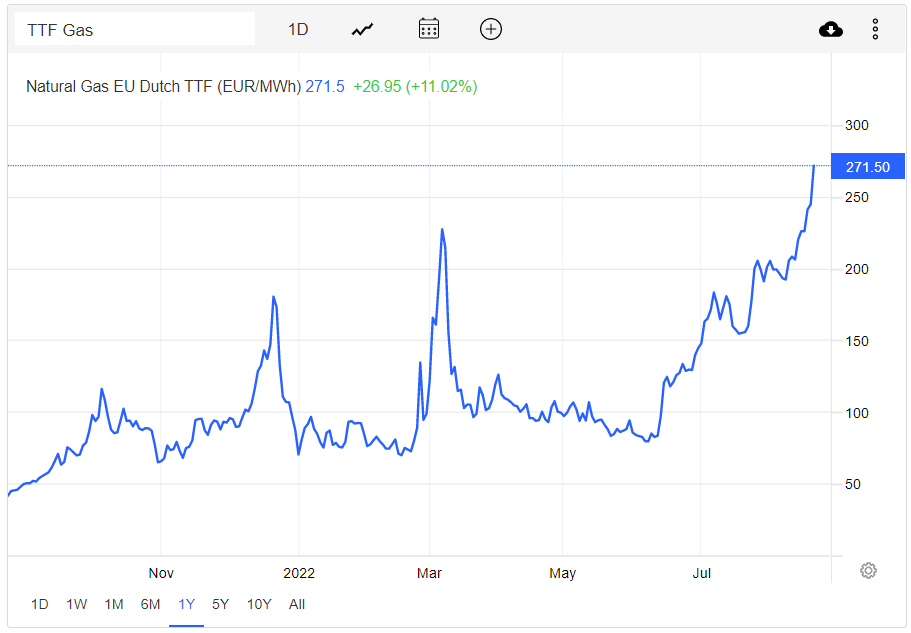
Task: Click the 200 axis price label
Action: [856, 269]
